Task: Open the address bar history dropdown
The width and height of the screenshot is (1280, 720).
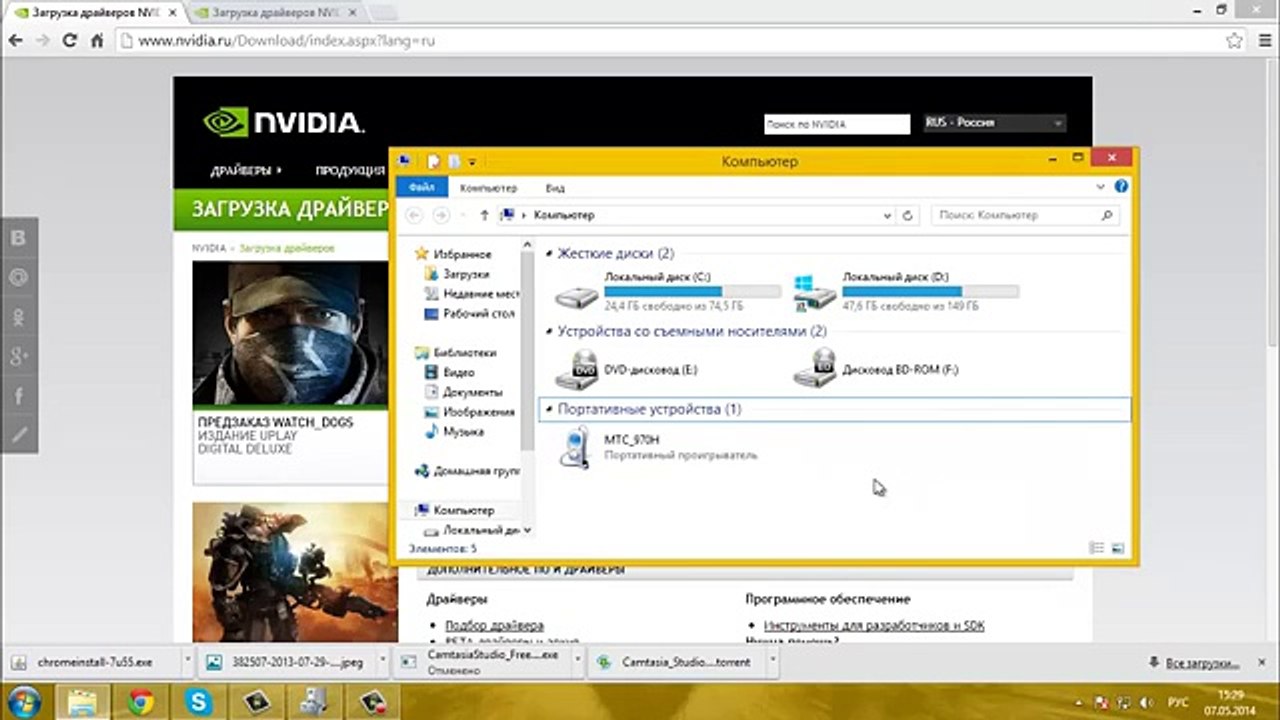Action: (887, 215)
